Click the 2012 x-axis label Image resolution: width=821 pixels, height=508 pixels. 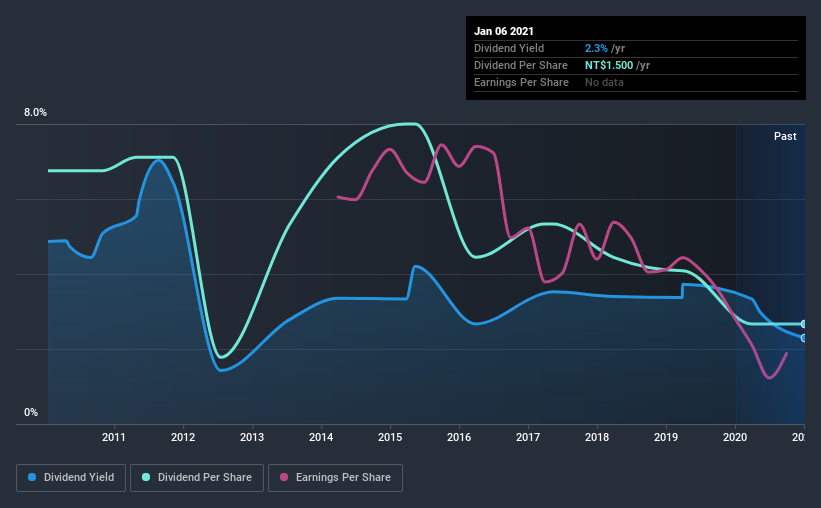tap(183, 437)
